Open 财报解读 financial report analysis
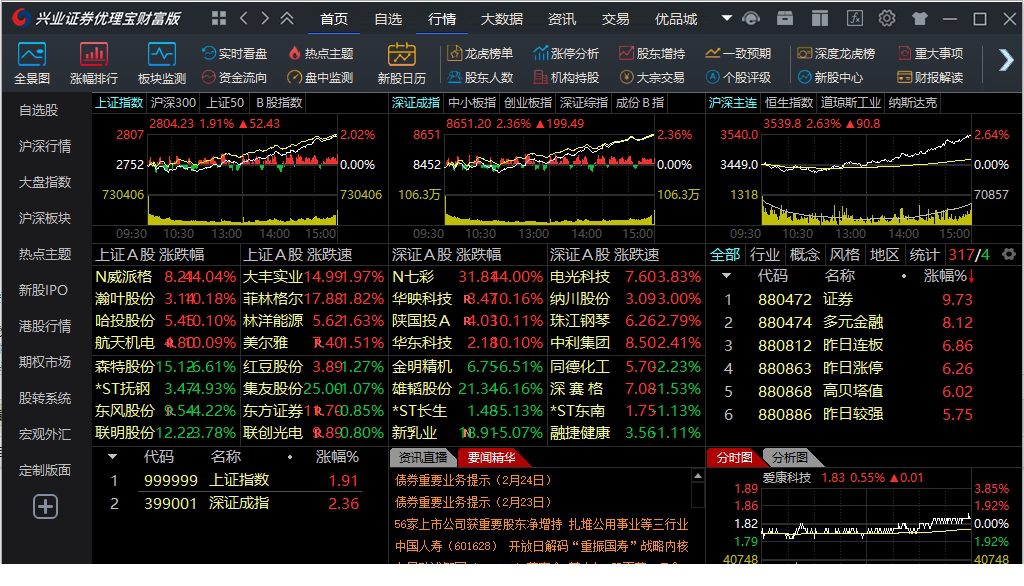The image size is (1024, 586). pos(931,78)
